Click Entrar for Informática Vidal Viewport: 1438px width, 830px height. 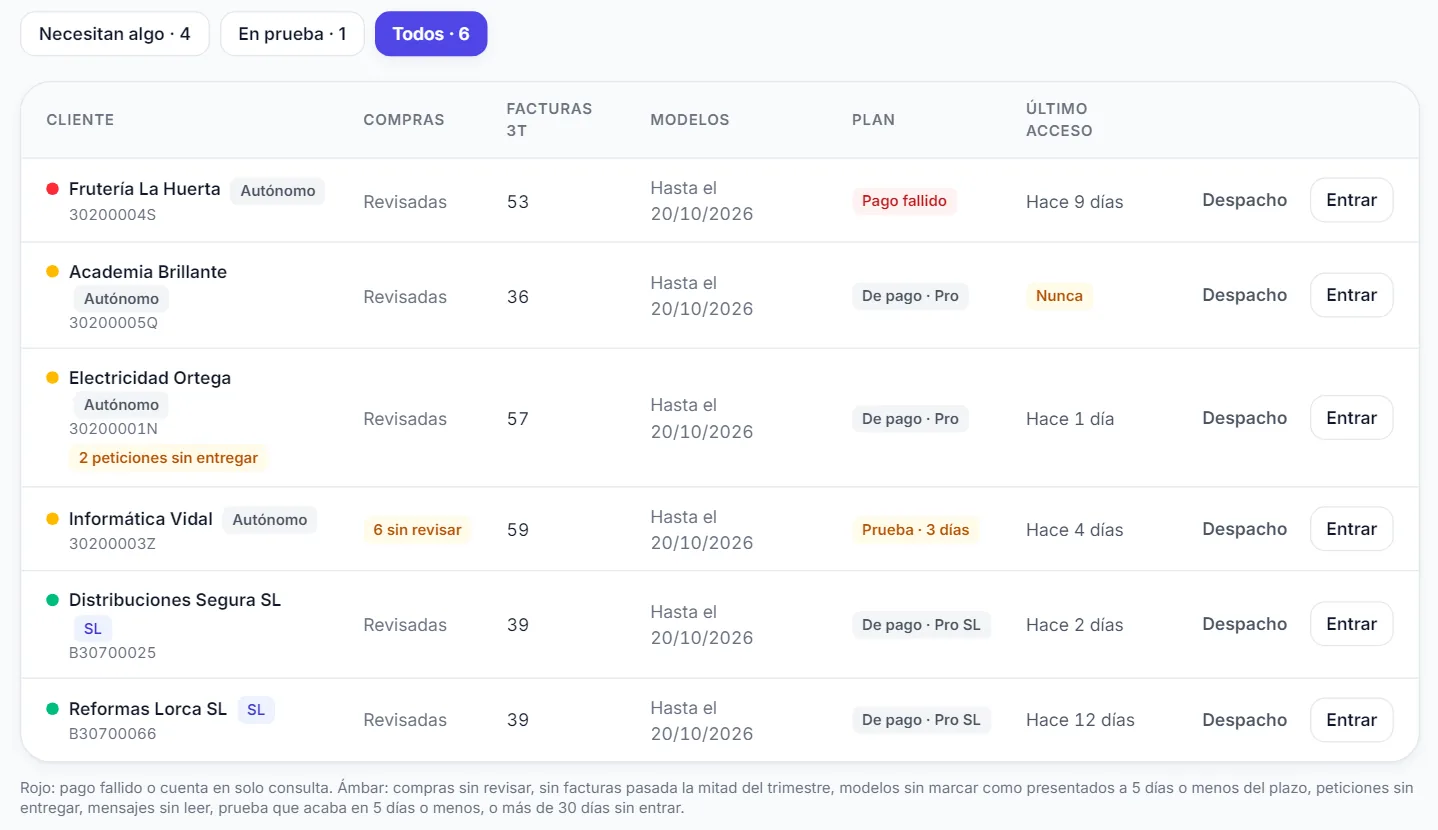click(x=1351, y=529)
